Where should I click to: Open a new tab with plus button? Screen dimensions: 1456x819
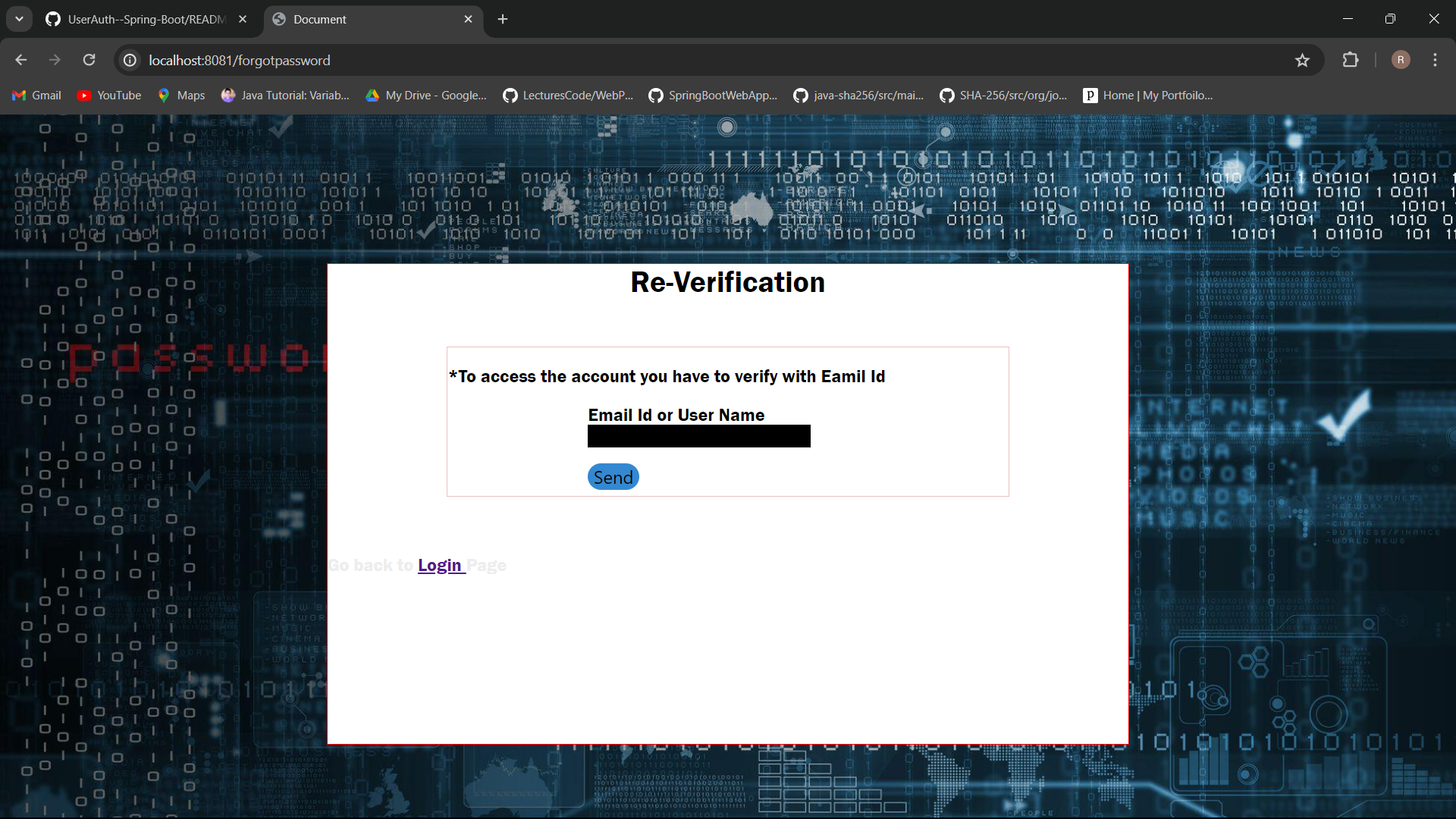point(503,19)
